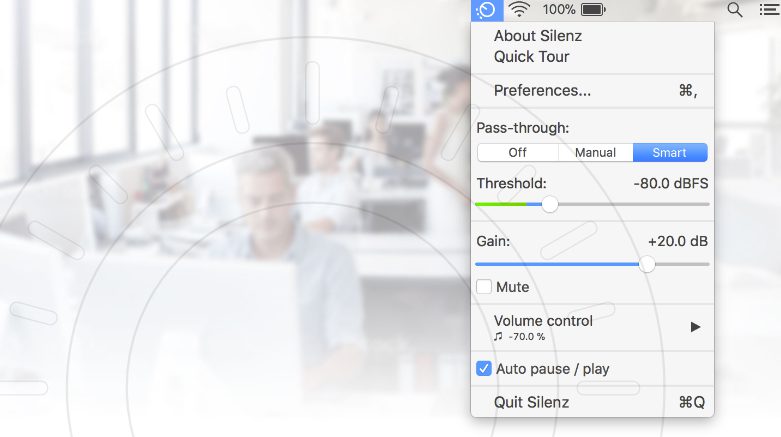Click the battery status icon
Viewport: 781px width, 437px height.
point(593,10)
